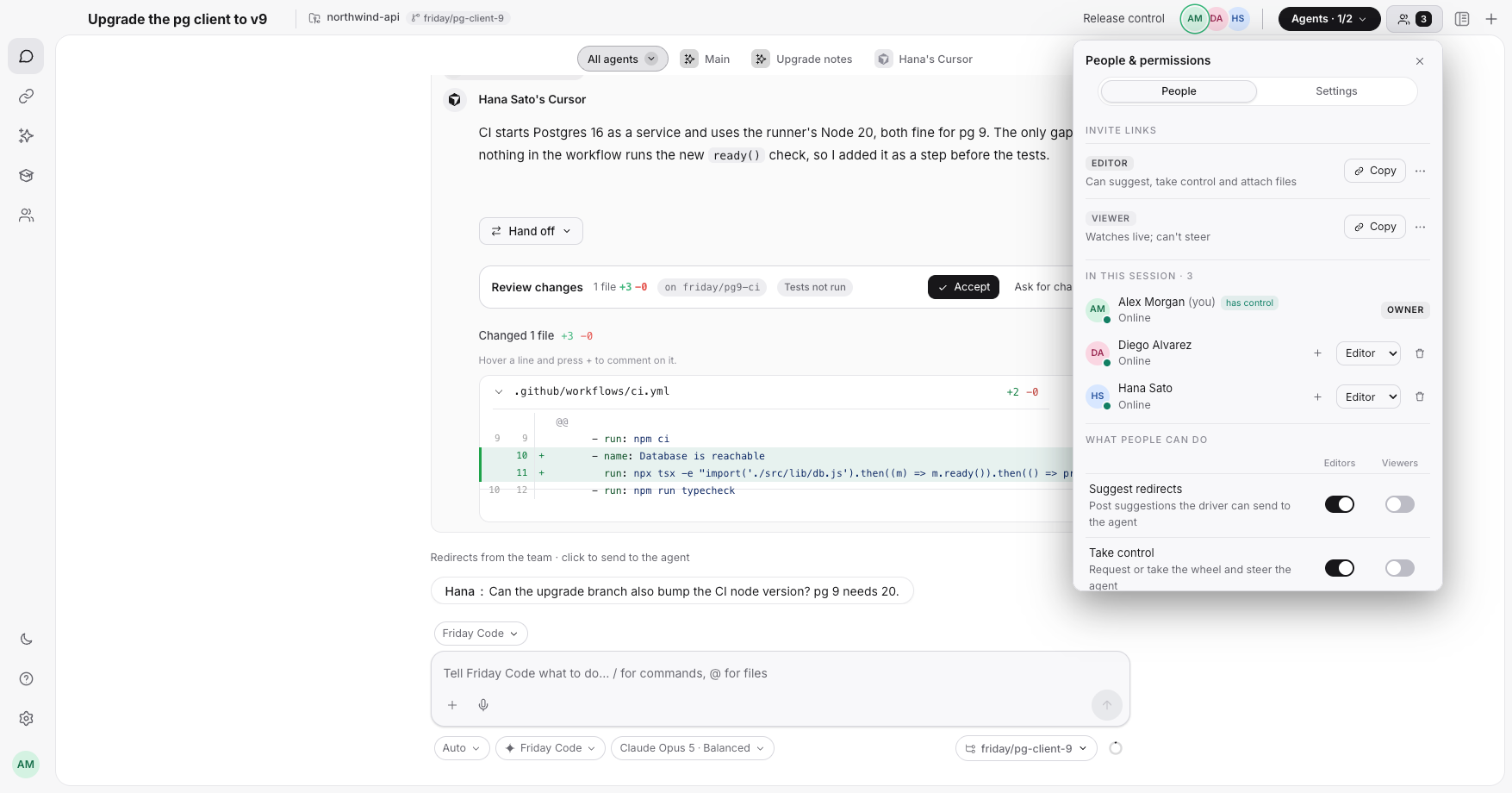Screen dimensions: 1512x793
Task: Open the Agents 1/2 dropdown
Action: pyautogui.click(x=1328, y=18)
